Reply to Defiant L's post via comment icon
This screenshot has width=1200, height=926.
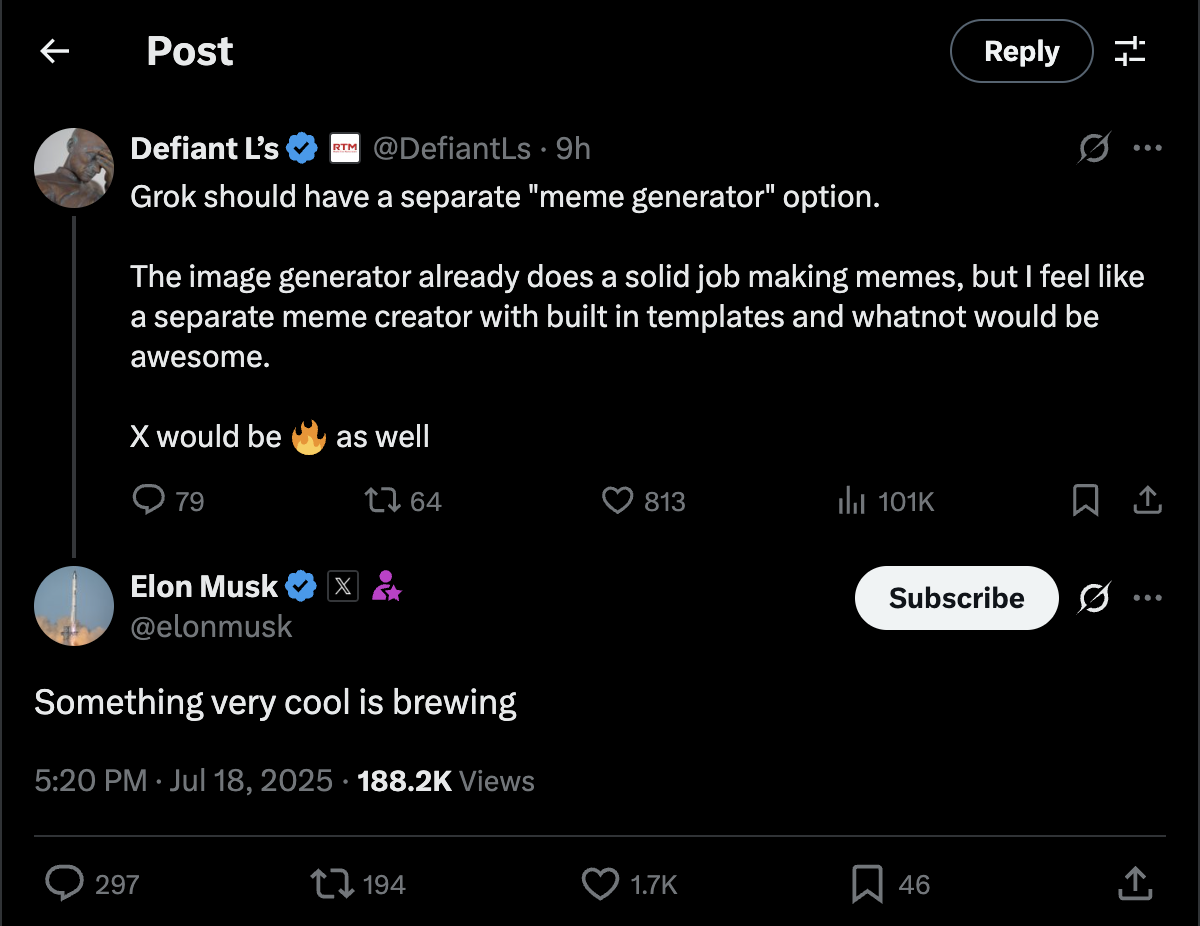(149, 500)
